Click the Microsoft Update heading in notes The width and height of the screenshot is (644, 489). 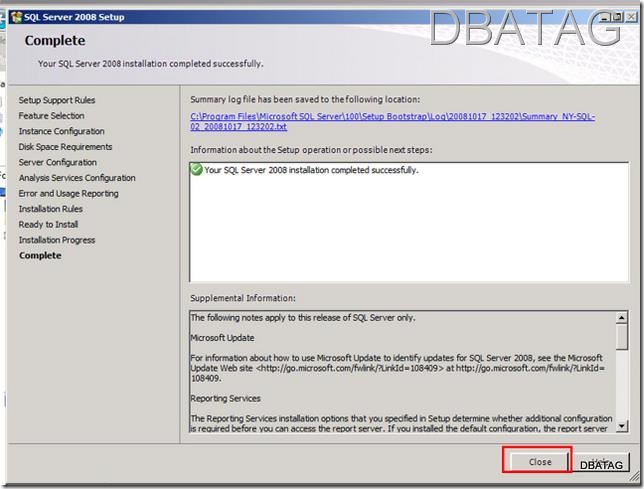pos(222,338)
